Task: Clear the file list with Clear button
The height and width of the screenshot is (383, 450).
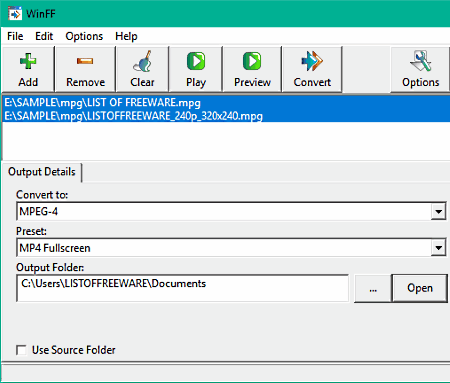Action: point(142,69)
